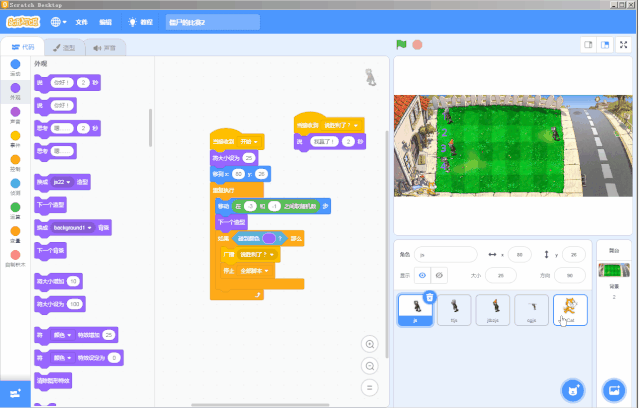Hide the sprite using the crossed-eye toggle
639x408 pixels.
click(x=439, y=276)
